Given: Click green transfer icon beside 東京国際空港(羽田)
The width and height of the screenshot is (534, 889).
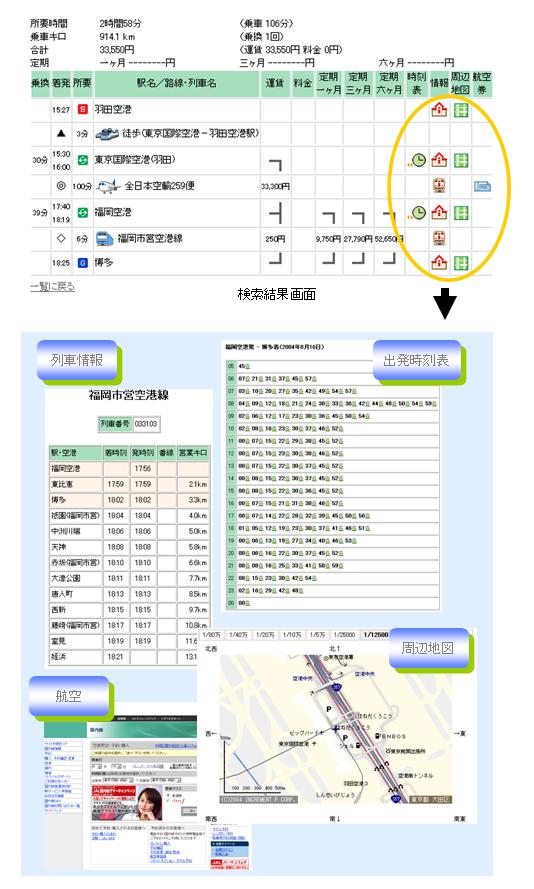Looking at the screenshot, I should coord(83,160).
